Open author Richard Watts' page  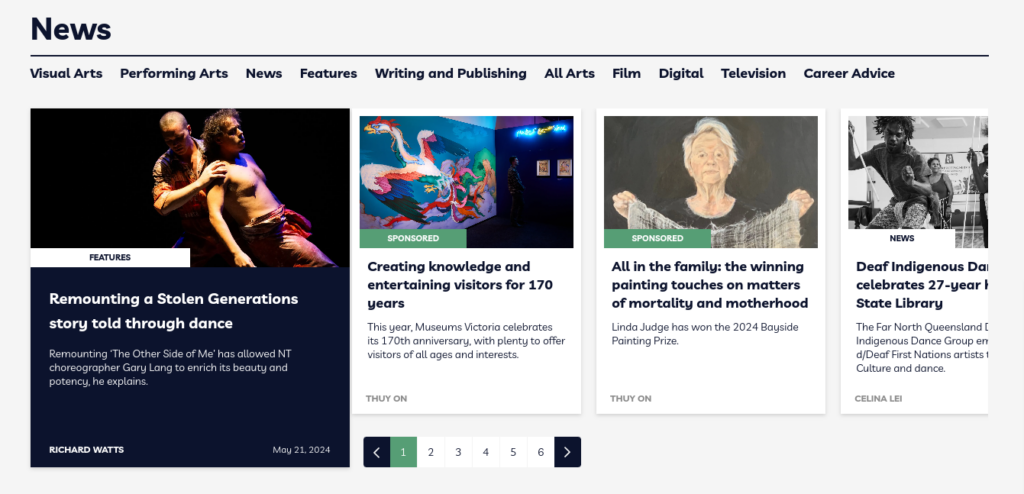pyautogui.click(x=86, y=450)
